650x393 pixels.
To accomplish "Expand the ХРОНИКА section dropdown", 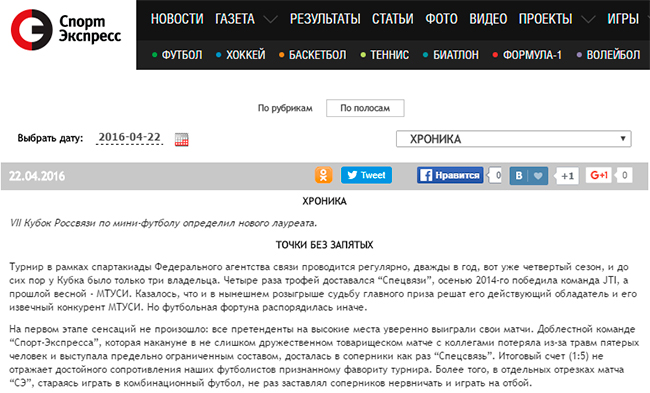I will (514, 139).
